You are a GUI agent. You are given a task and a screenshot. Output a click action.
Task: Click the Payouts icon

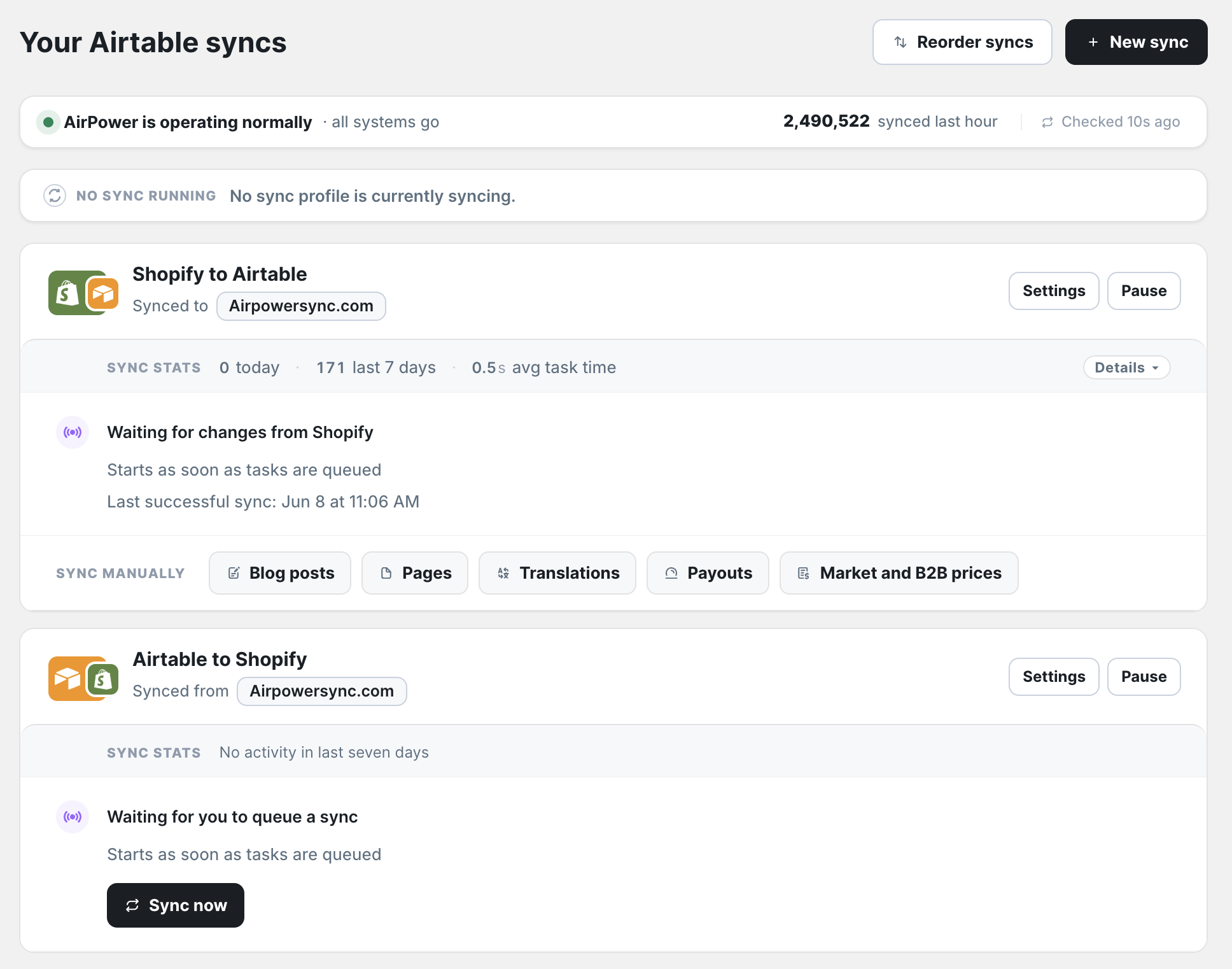click(x=671, y=573)
